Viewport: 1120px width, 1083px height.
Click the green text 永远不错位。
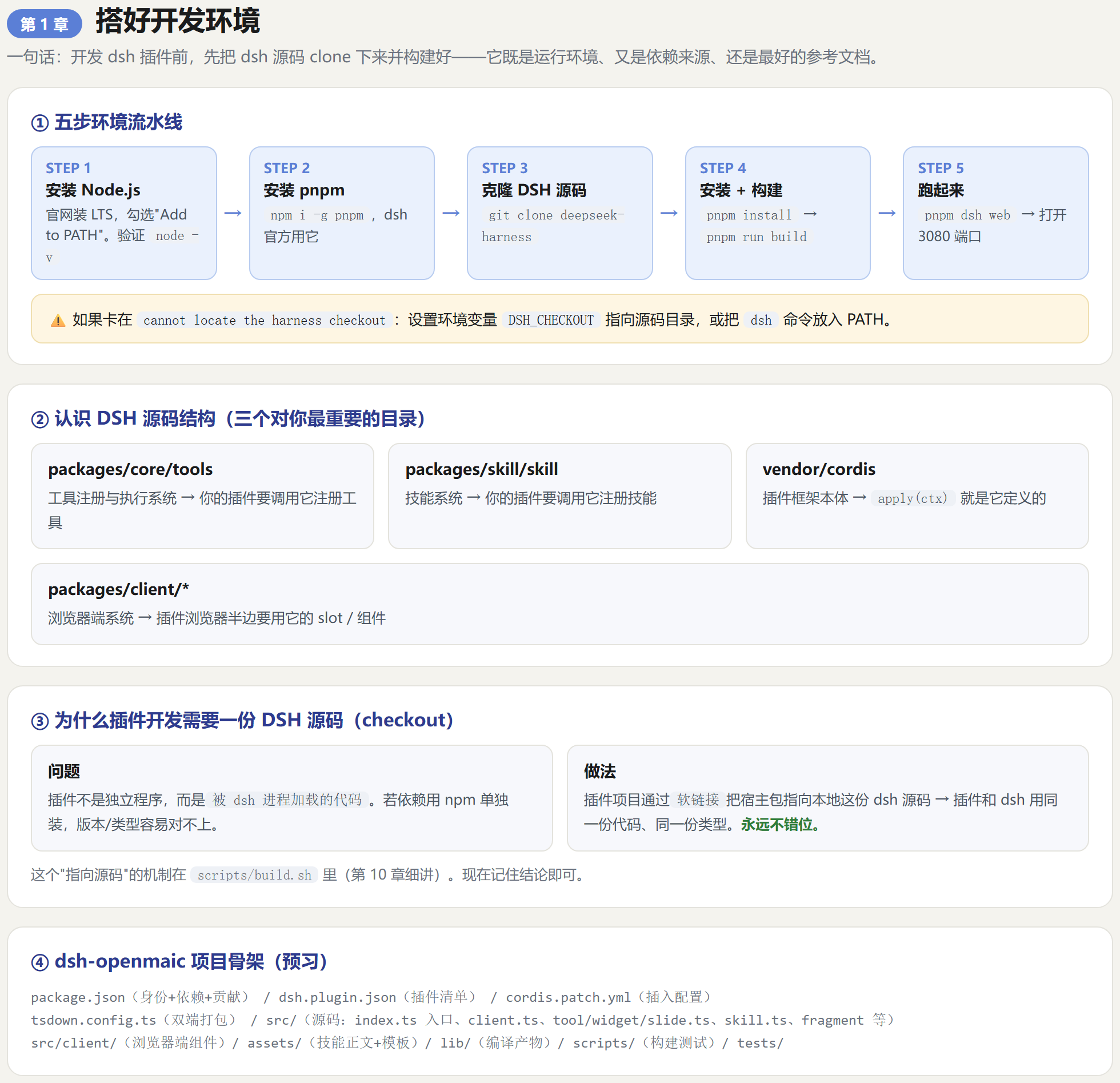click(782, 825)
